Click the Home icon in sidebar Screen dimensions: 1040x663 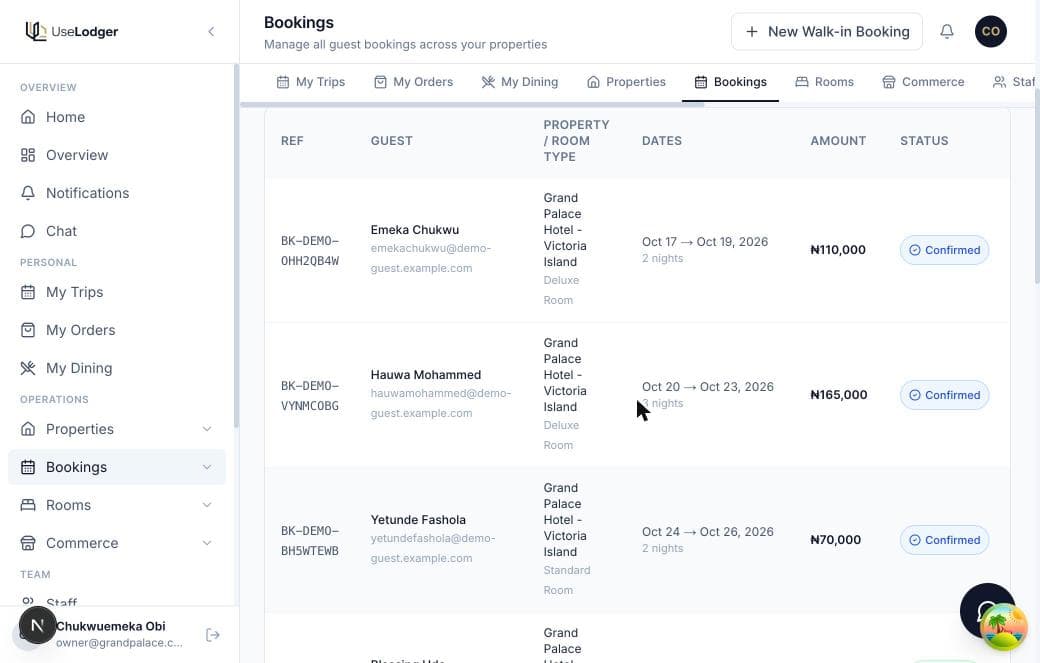pos(28,117)
